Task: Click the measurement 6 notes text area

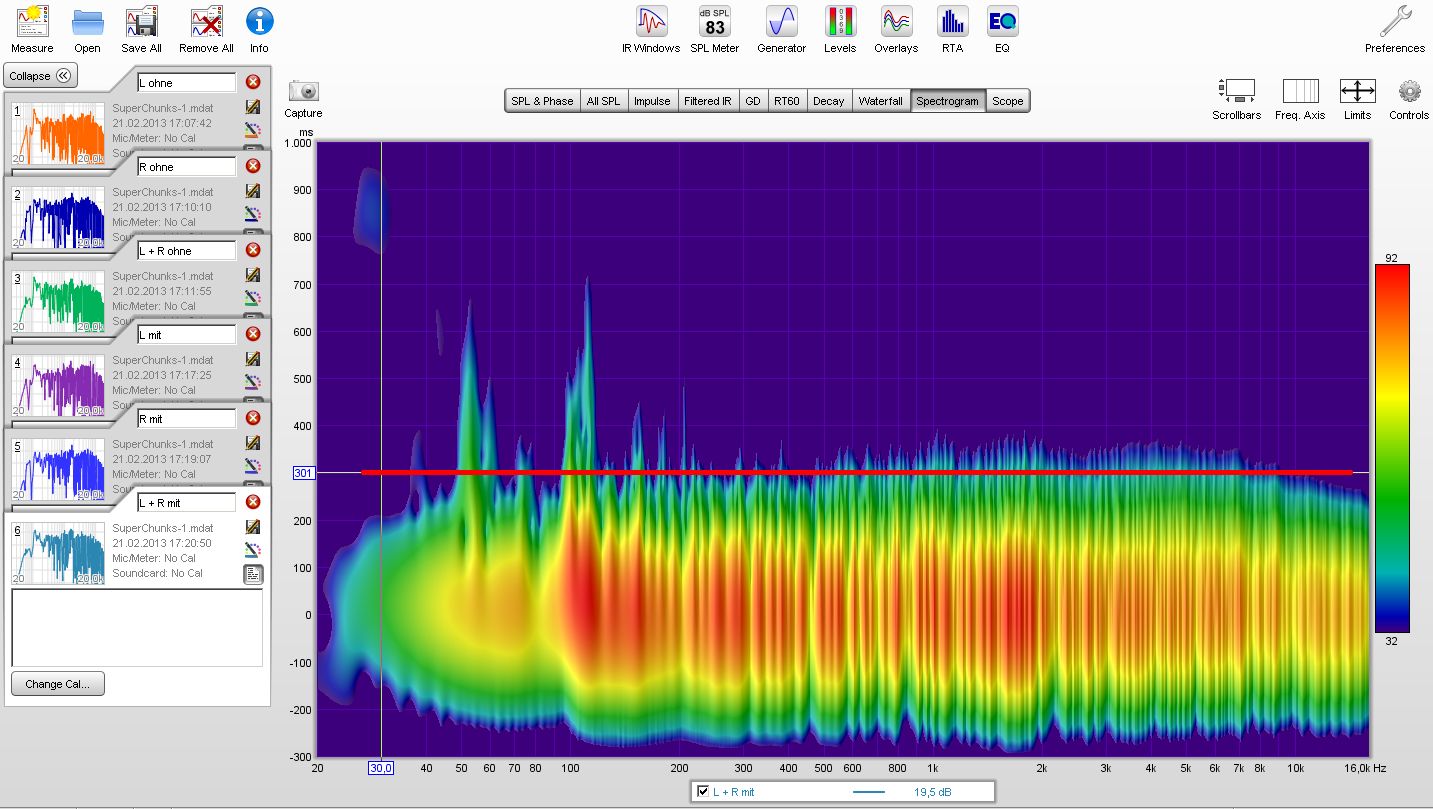Action: click(x=137, y=627)
